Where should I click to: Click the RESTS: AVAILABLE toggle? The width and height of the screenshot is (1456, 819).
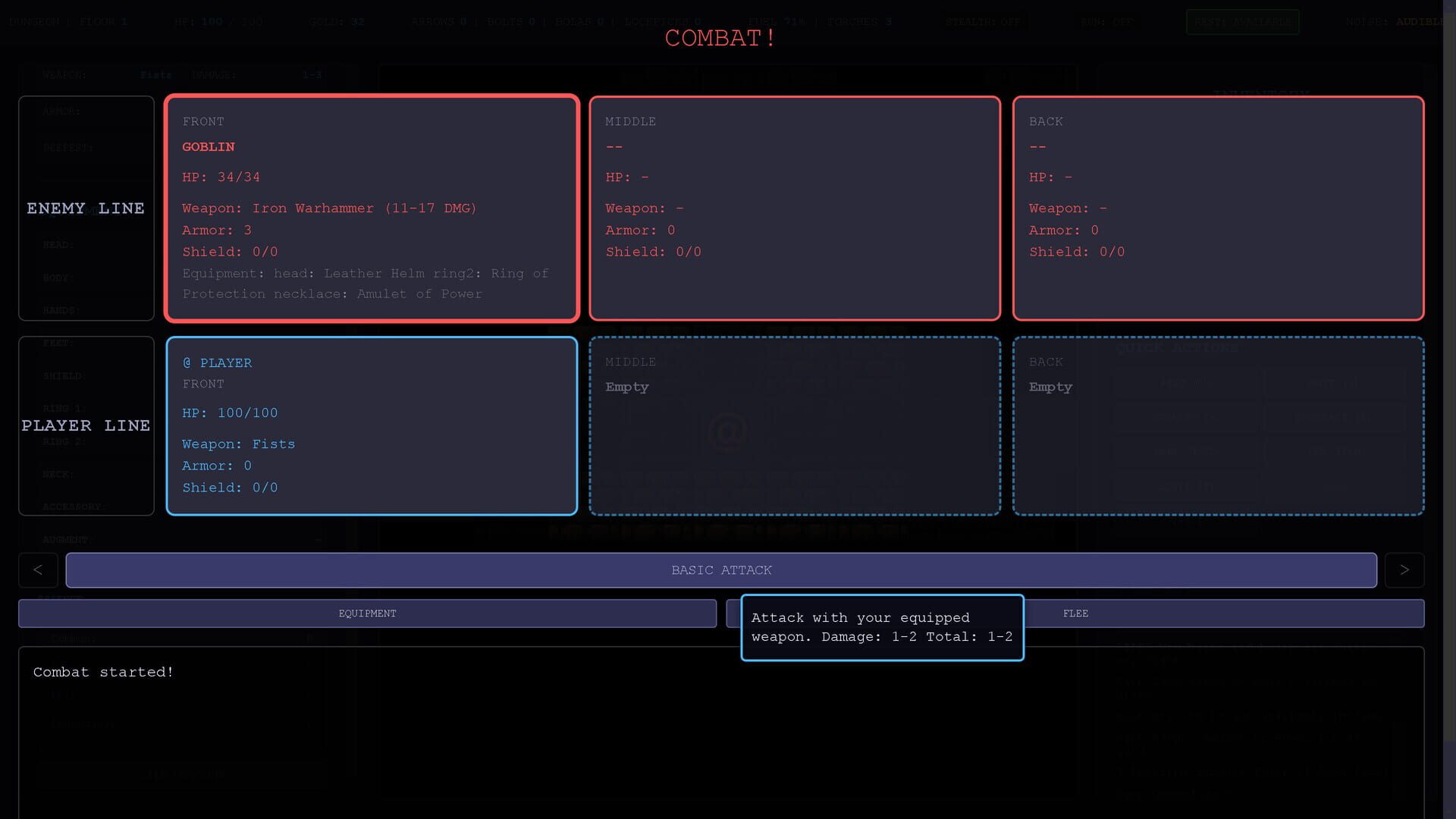(x=1242, y=21)
